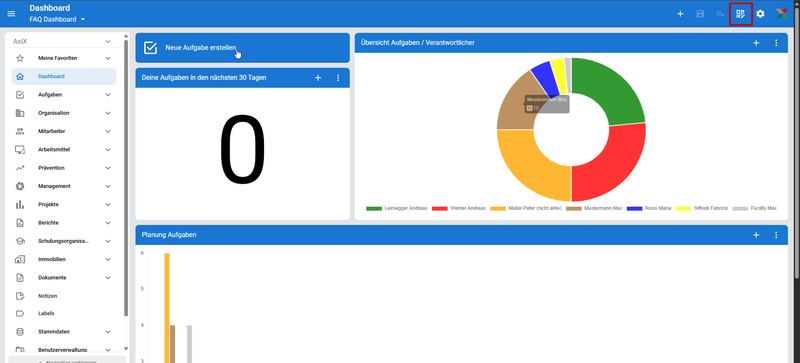Expand the Aufgaben section chevron
This screenshot has width=800, height=363.
(x=108, y=95)
